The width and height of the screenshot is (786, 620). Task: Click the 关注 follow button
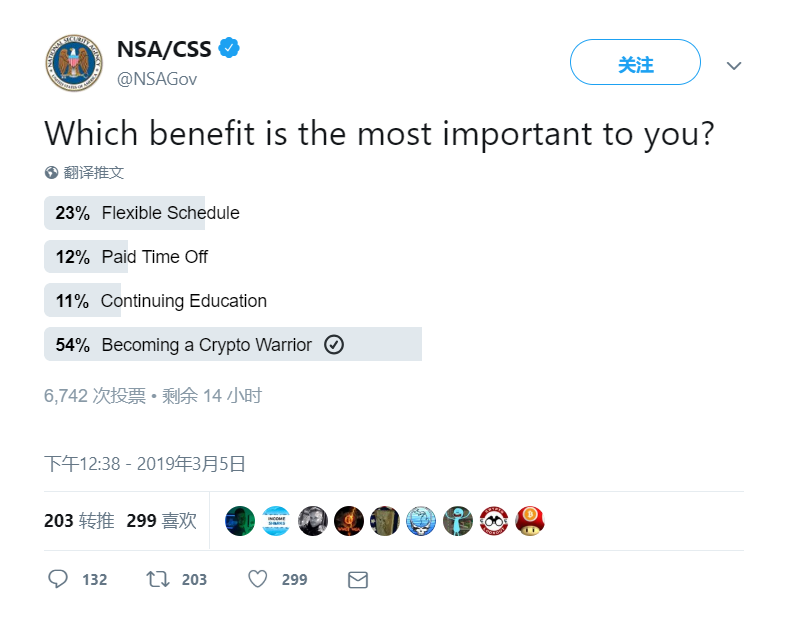[635, 62]
